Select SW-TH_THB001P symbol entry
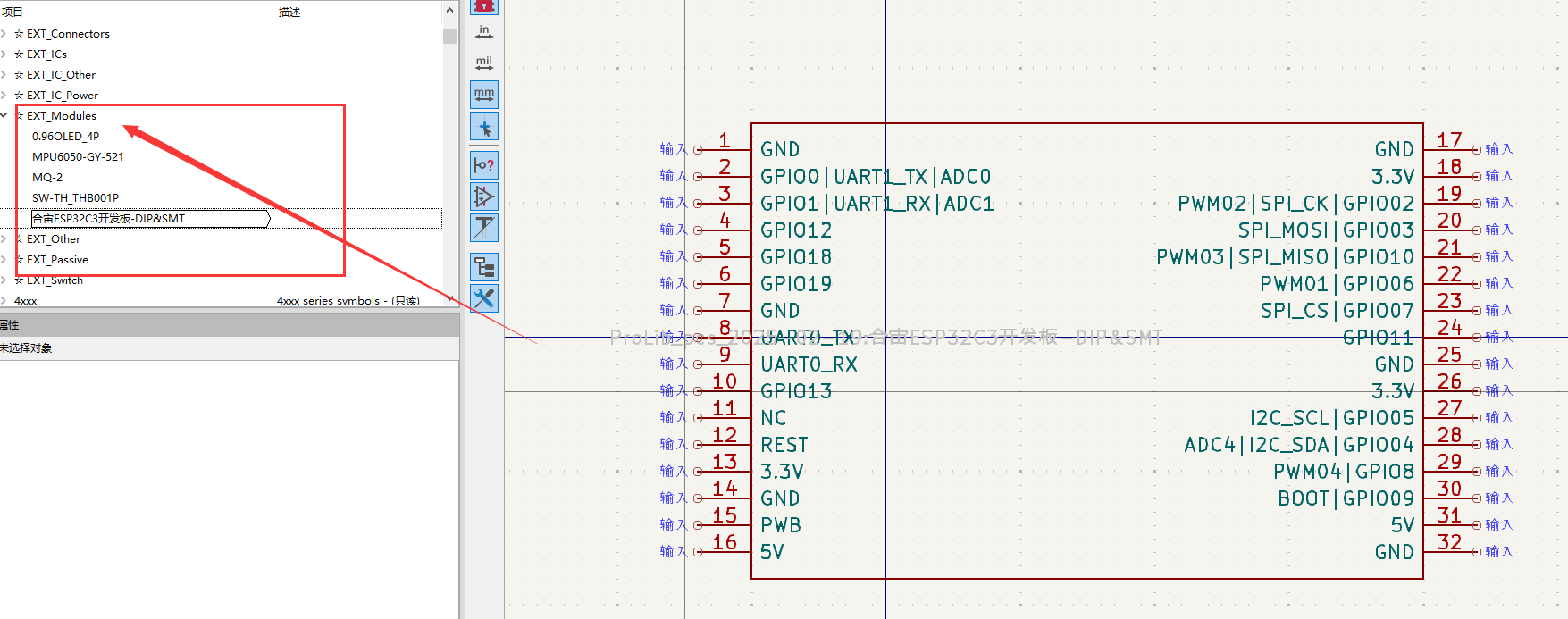 75,198
